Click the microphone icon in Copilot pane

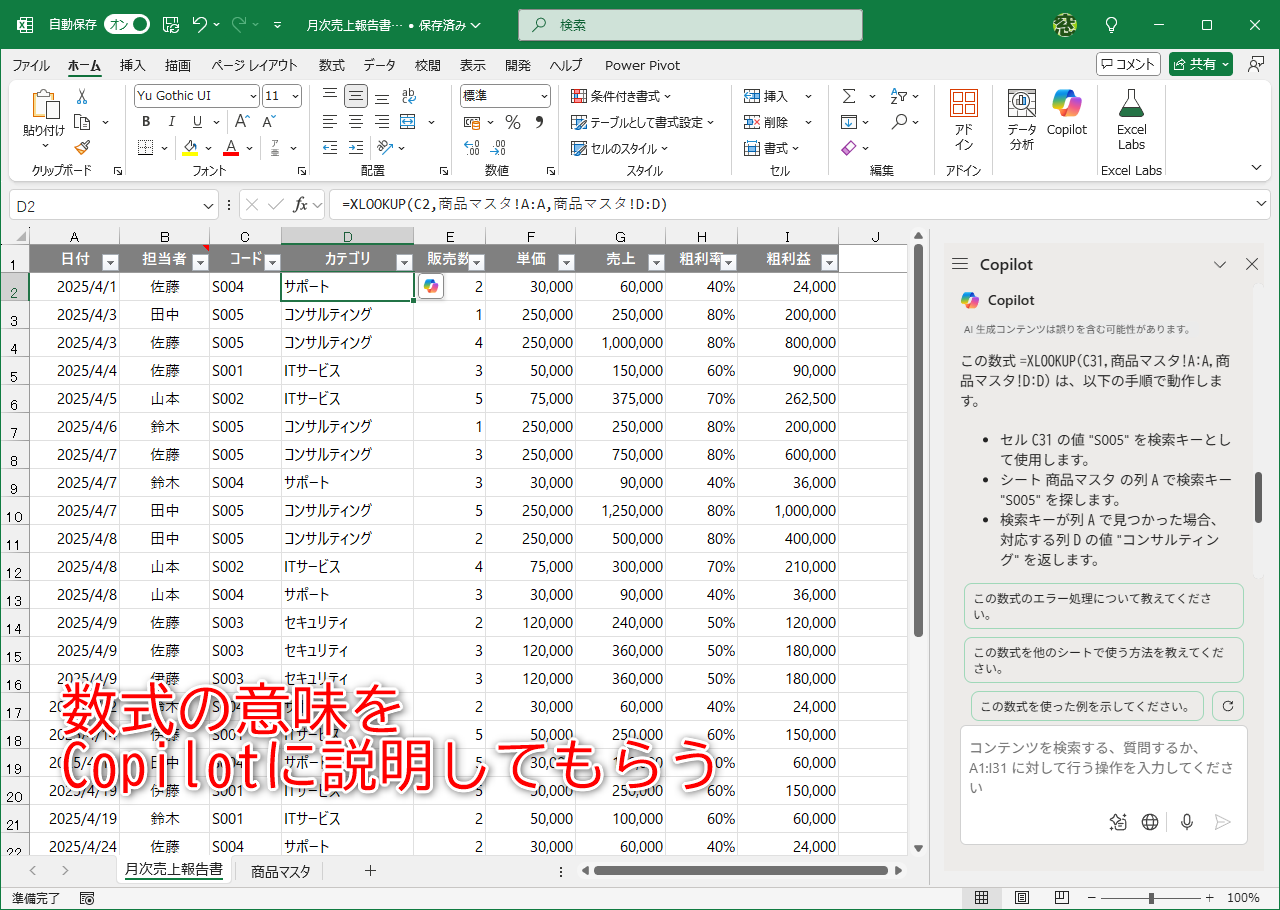(x=1186, y=822)
